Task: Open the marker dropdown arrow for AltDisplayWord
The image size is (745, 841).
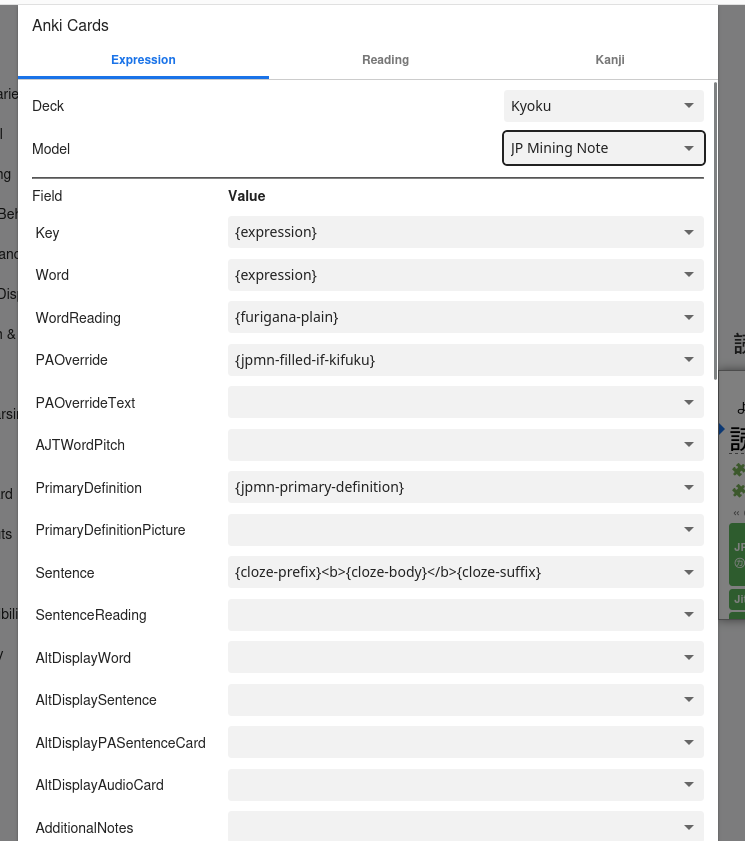Action: coord(689,657)
